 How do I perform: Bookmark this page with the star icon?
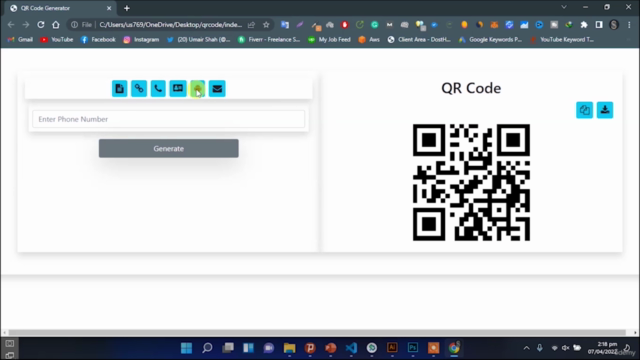coord(266,25)
